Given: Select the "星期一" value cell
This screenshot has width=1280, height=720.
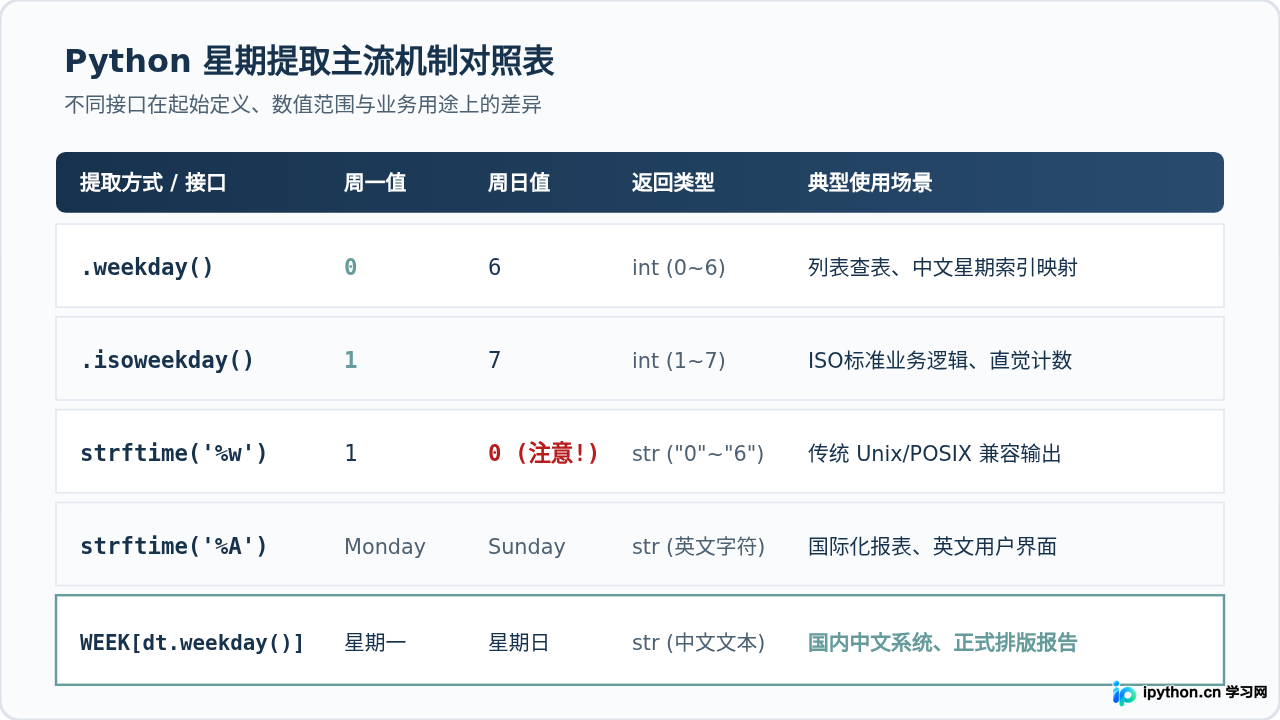Looking at the screenshot, I should (x=375, y=643).
